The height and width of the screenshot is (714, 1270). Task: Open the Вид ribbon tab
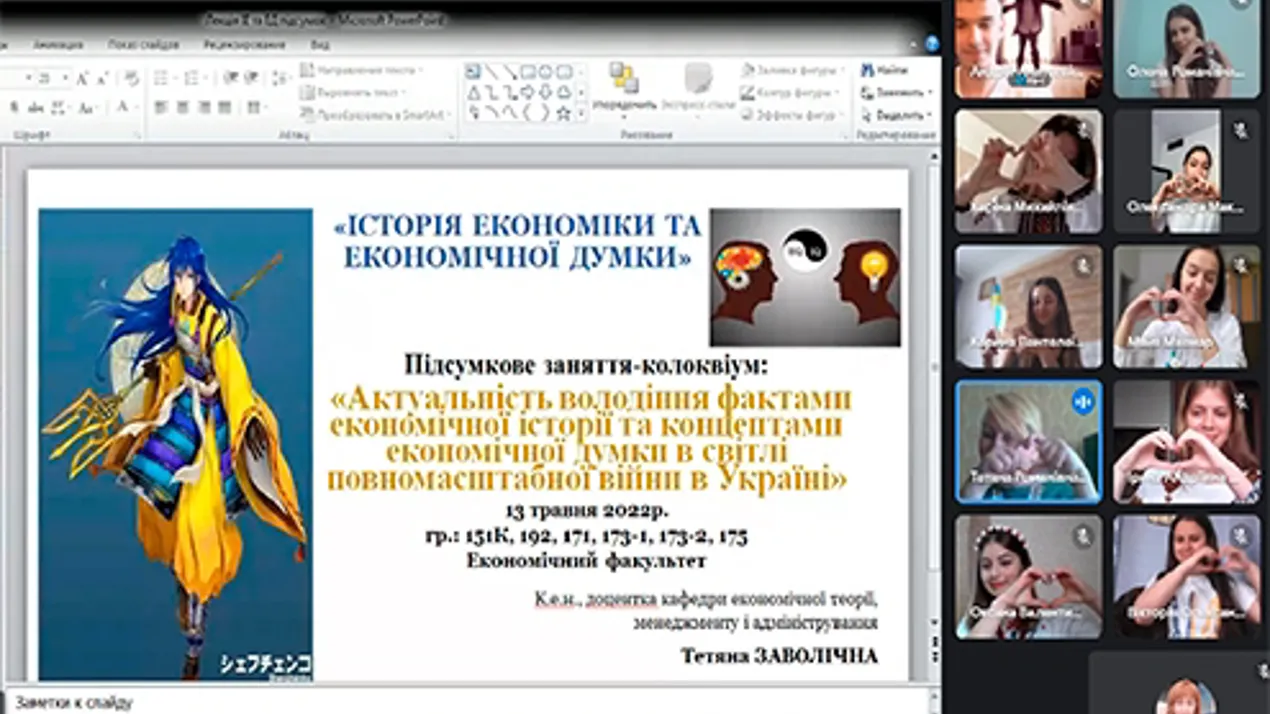(x=320, y=45)
